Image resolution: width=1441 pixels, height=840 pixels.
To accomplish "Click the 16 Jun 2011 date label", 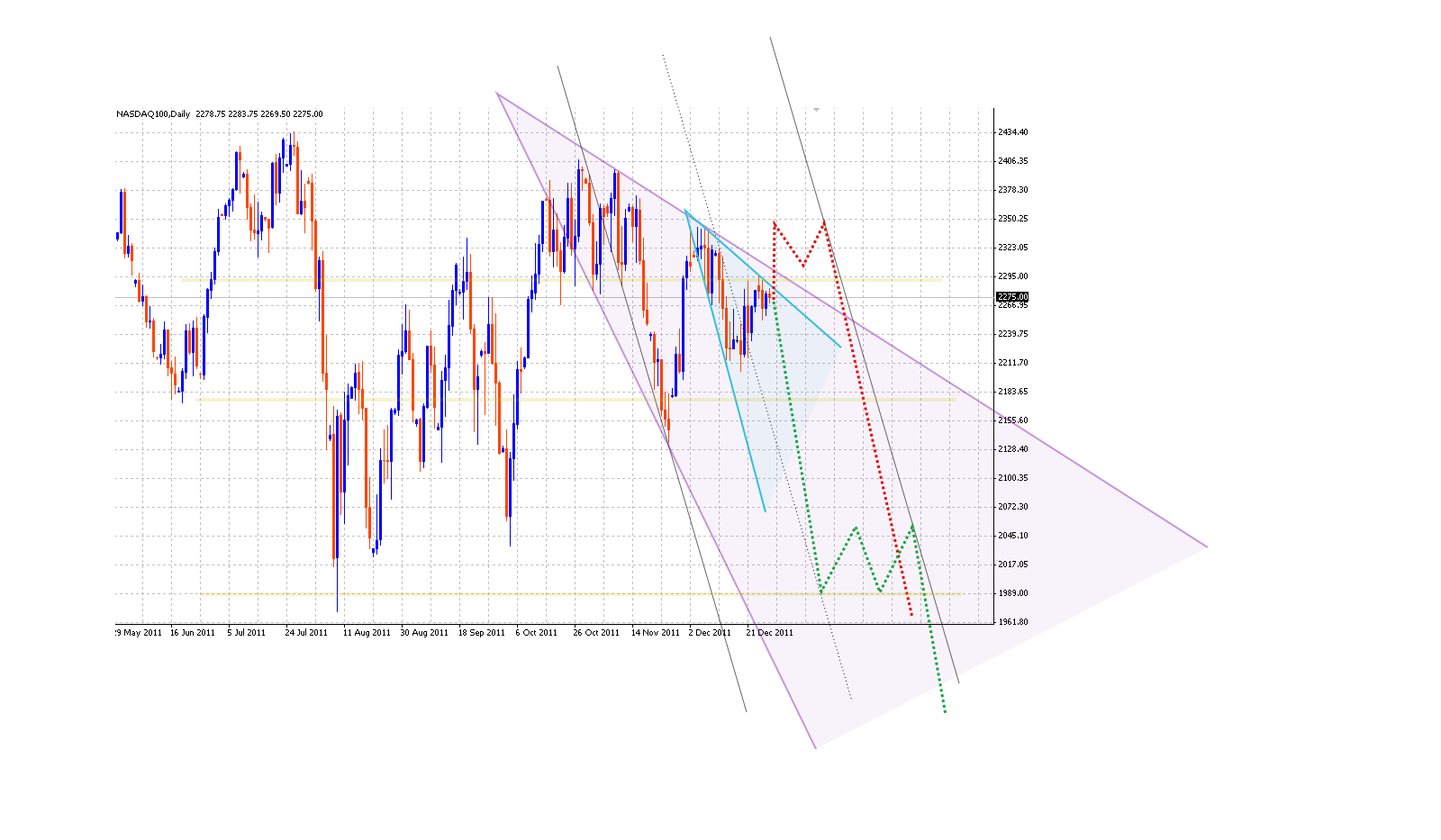I will (x=193, y=633).
